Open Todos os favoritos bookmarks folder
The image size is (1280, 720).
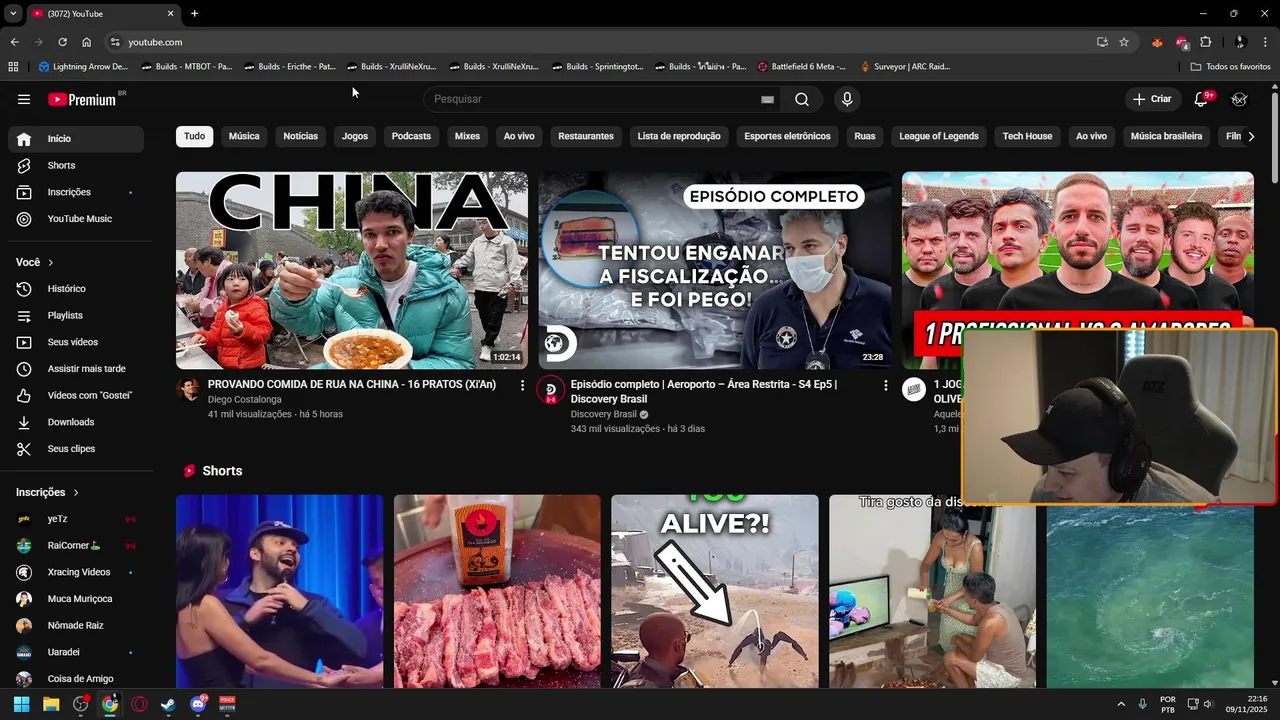1230,67
